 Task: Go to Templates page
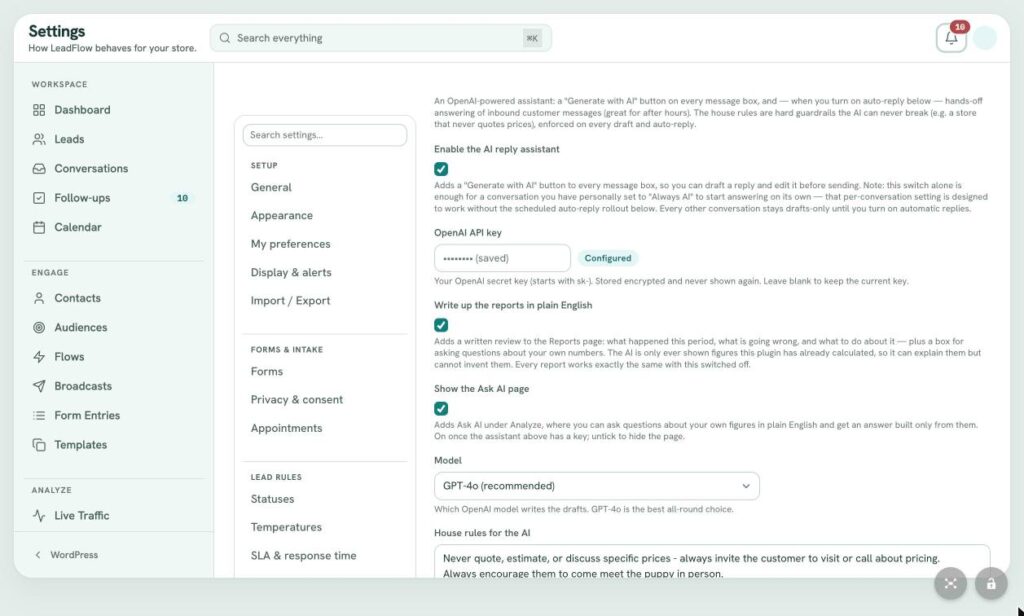point(80,445)
